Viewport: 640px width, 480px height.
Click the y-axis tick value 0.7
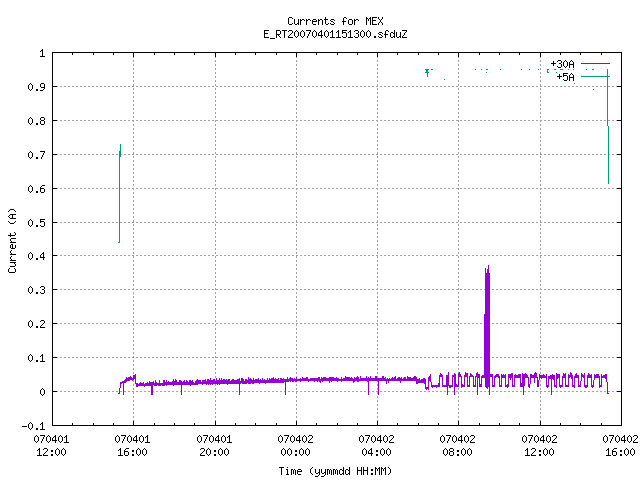(x=36, y=155)
